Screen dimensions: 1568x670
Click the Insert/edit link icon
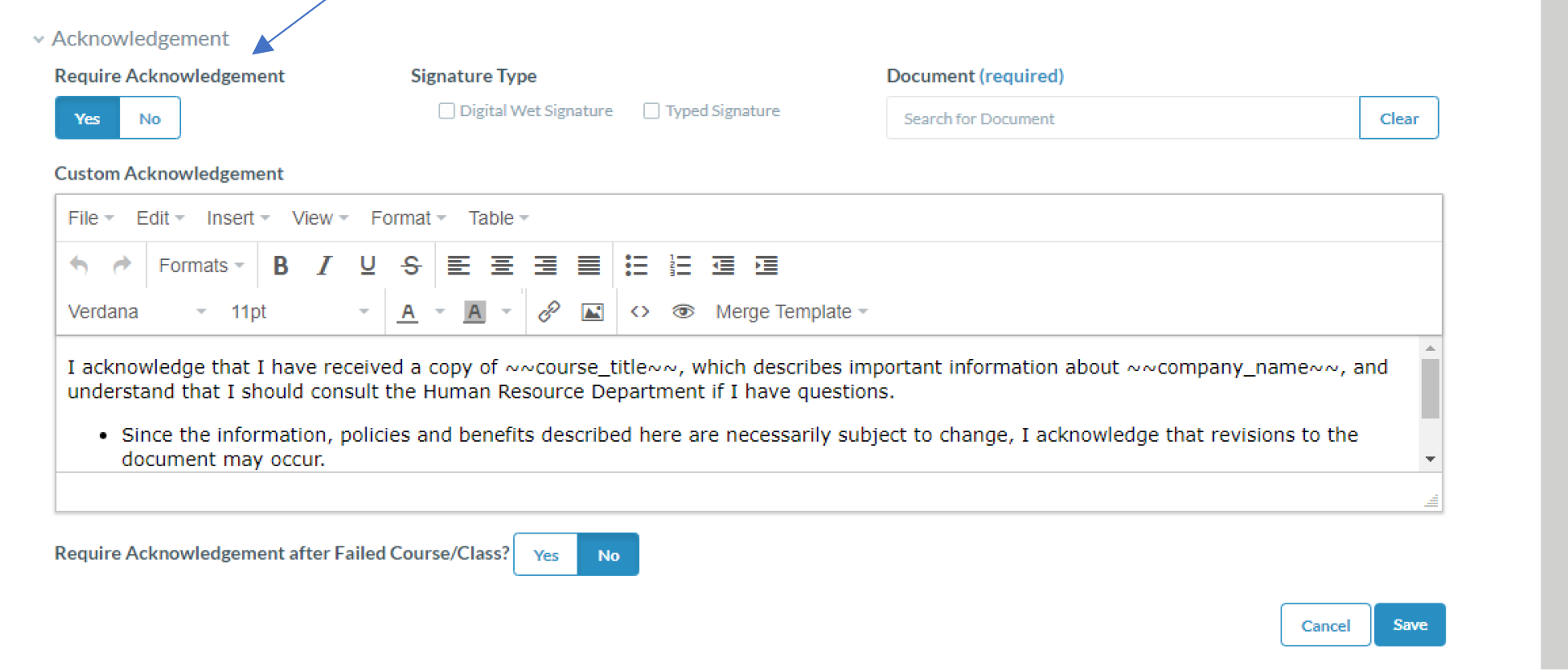coord(549,312)
